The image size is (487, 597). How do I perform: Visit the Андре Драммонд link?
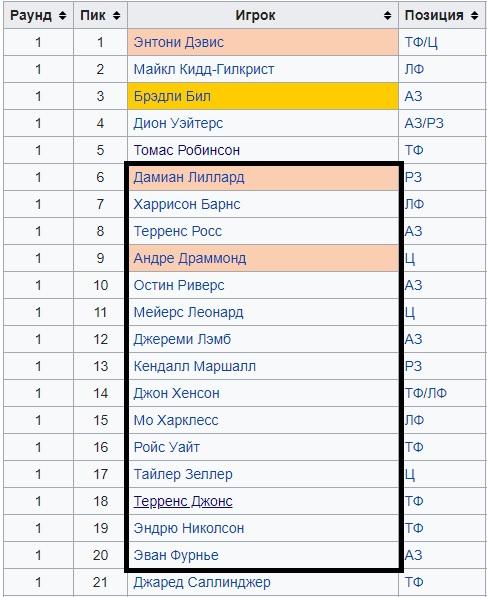[190, 259]
